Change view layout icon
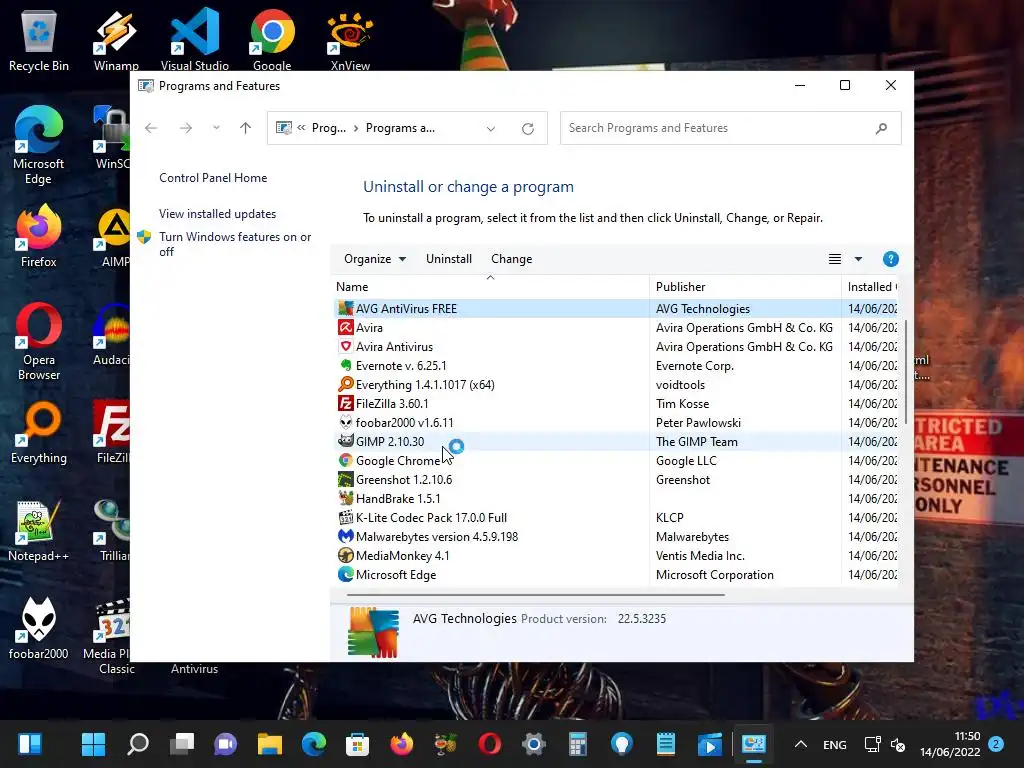Image resolution: width=1024 pixels, height=768 pixels. pyautogui.click(x=835, y=259)
